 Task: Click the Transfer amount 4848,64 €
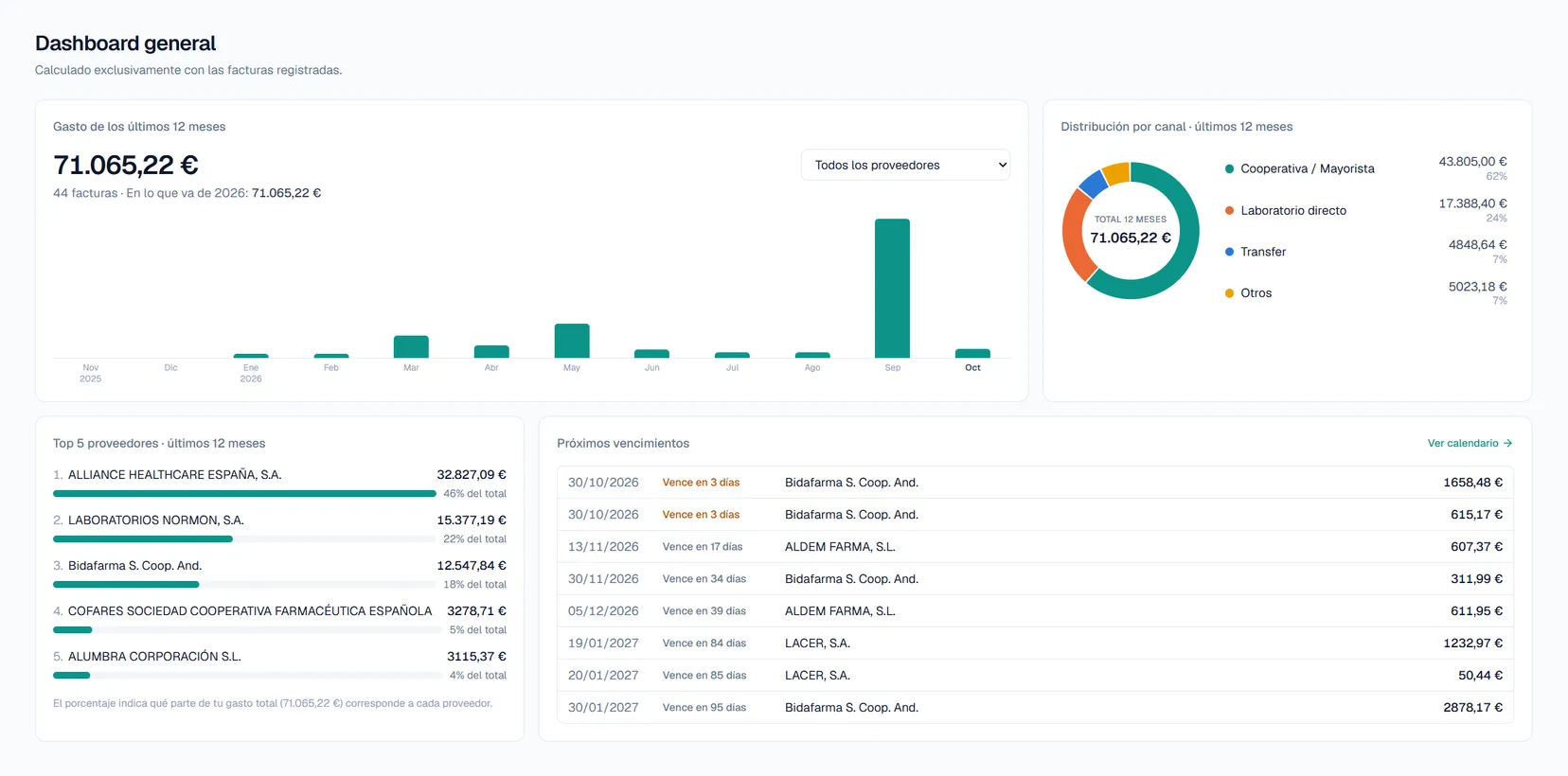pyautogui.click(x=1477, y=245)
